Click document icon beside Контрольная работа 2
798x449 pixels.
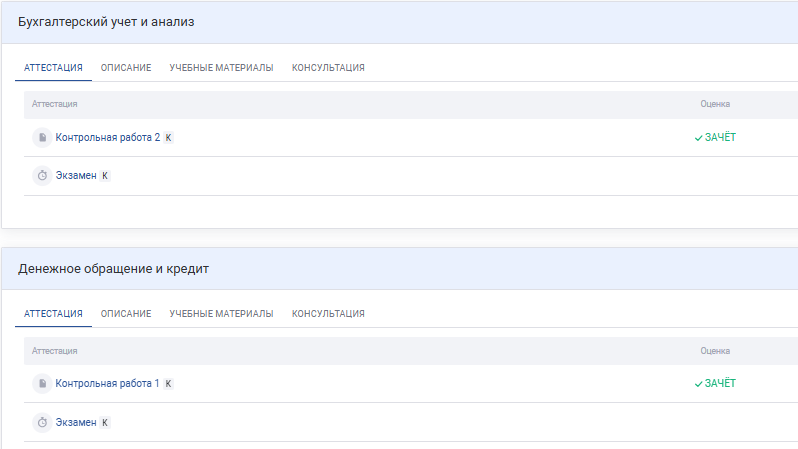42,137
